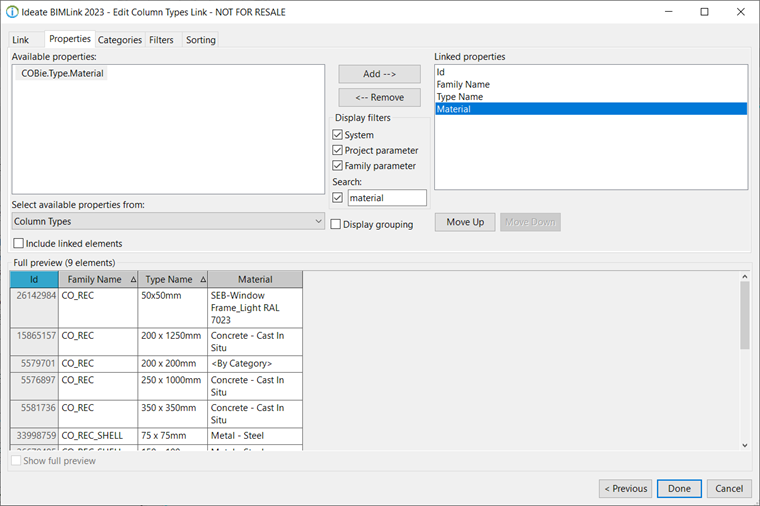Select the cell with Id 33998759
Screen dimensions: 760x506
[x=34, y=436]
